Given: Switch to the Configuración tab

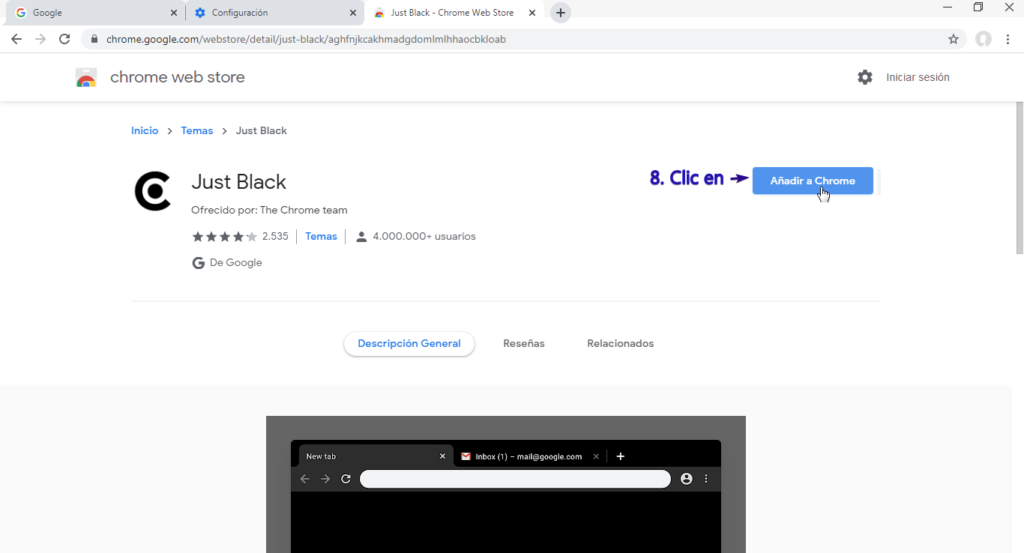Looking at the screenshot, I should click(265, 13).
